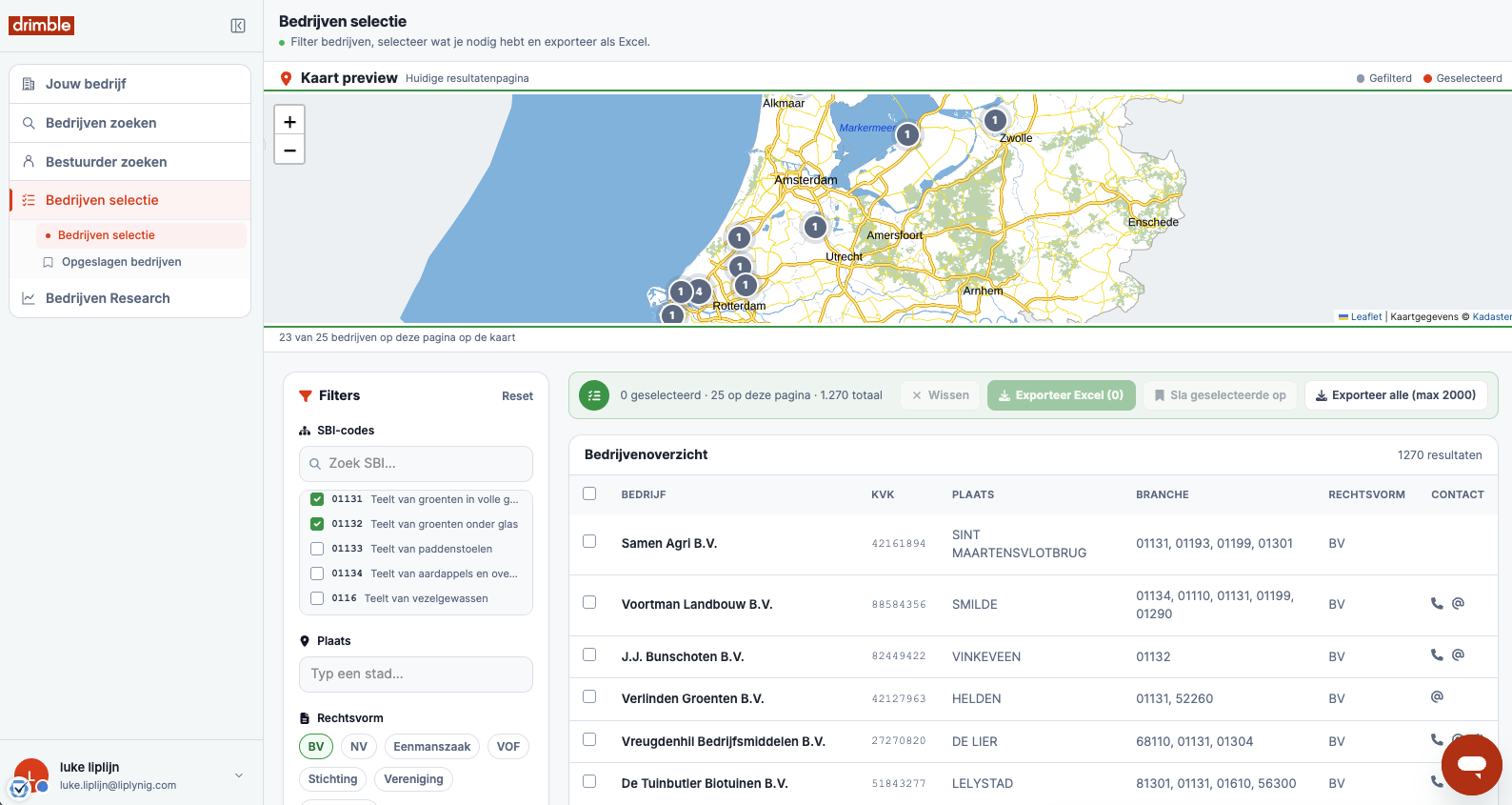Collapse the sidebar with the panel icon

(238, 26)
